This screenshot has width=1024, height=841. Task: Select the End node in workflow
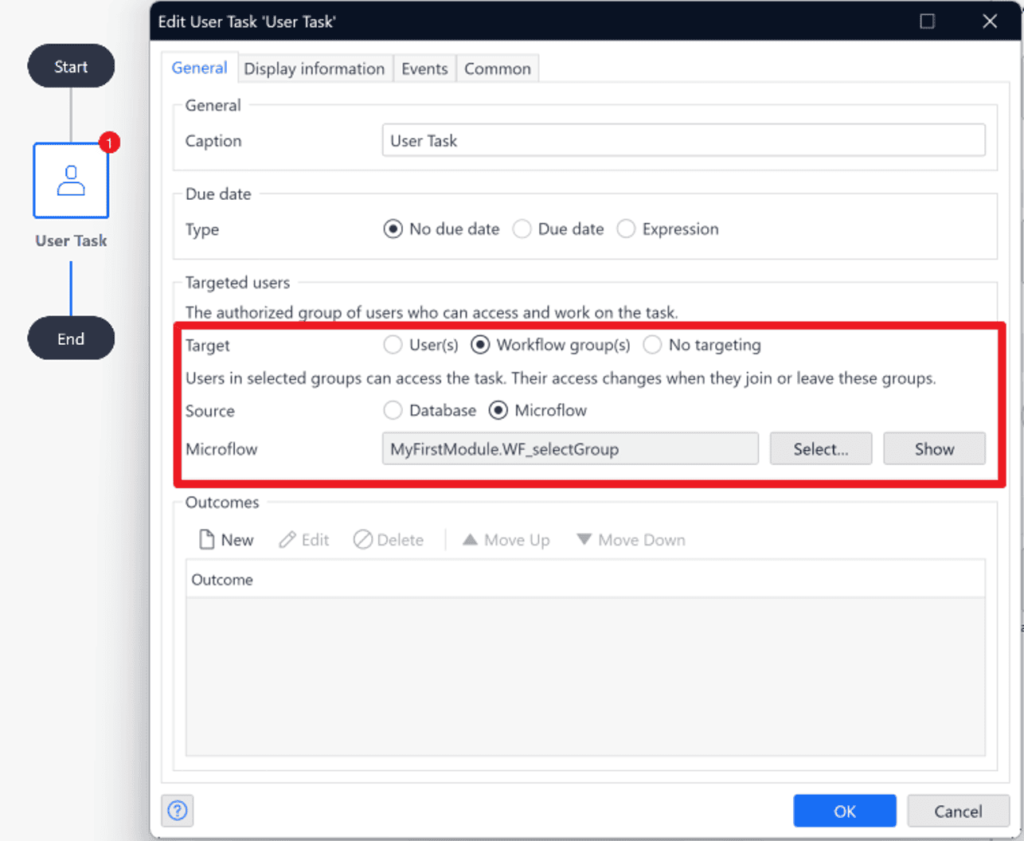point(71,338)
